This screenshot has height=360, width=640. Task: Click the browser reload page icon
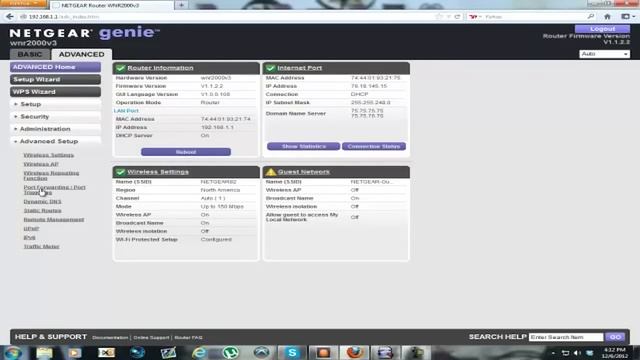(x=457, y=17)
